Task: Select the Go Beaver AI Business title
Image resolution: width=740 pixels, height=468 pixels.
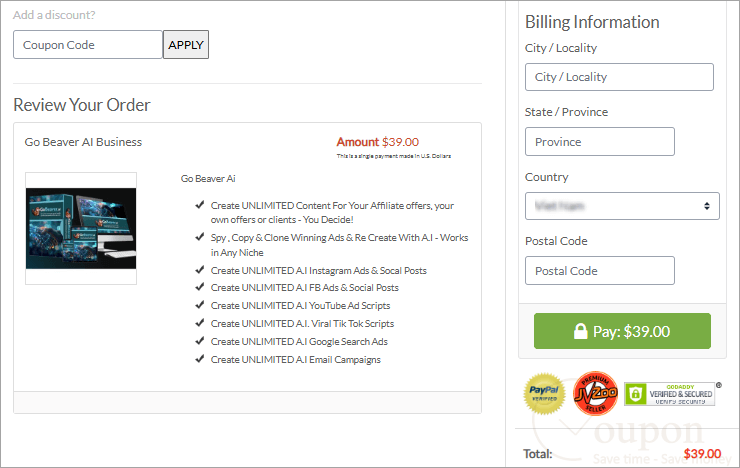Action: coord(83,142)
